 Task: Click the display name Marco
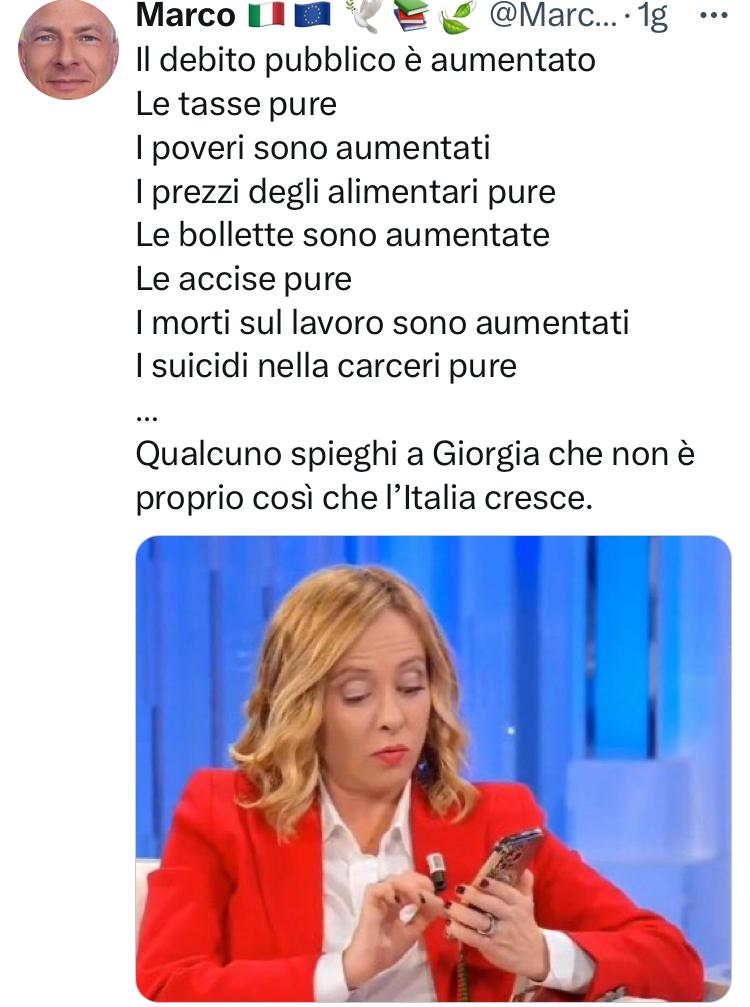pyautogui.click(x=186, y=15)
